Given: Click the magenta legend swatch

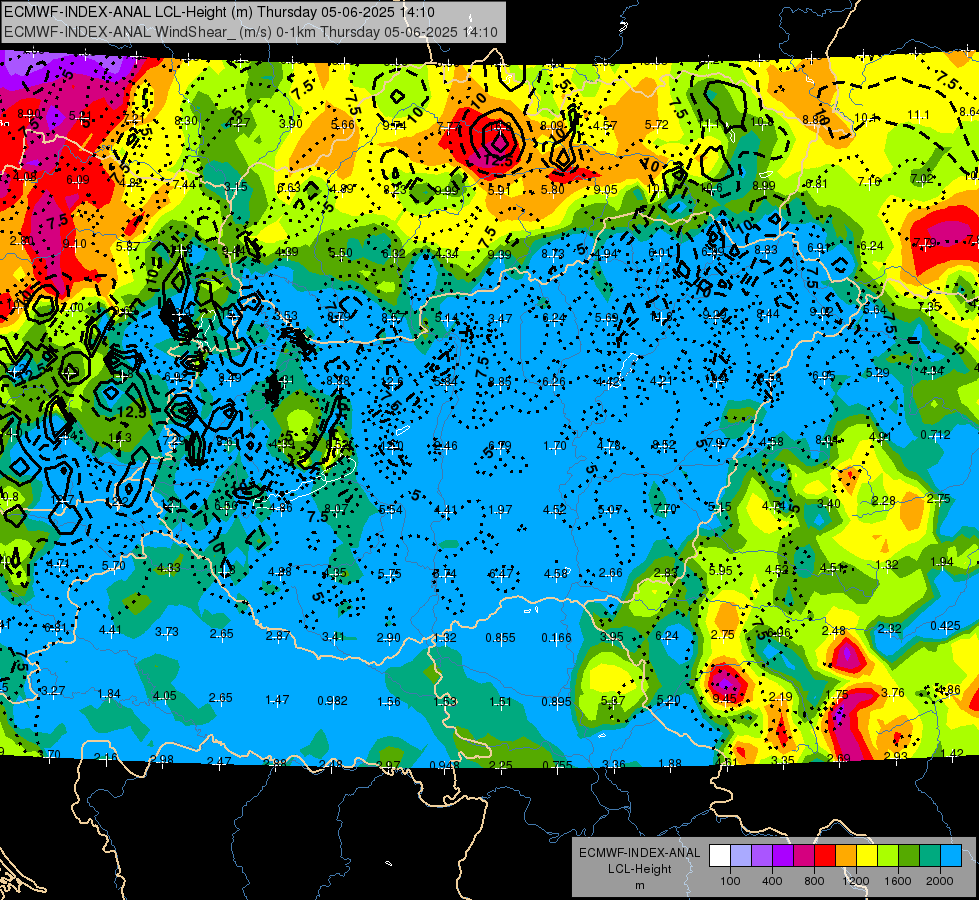Looking at the screenshot, I should [804, 855].
